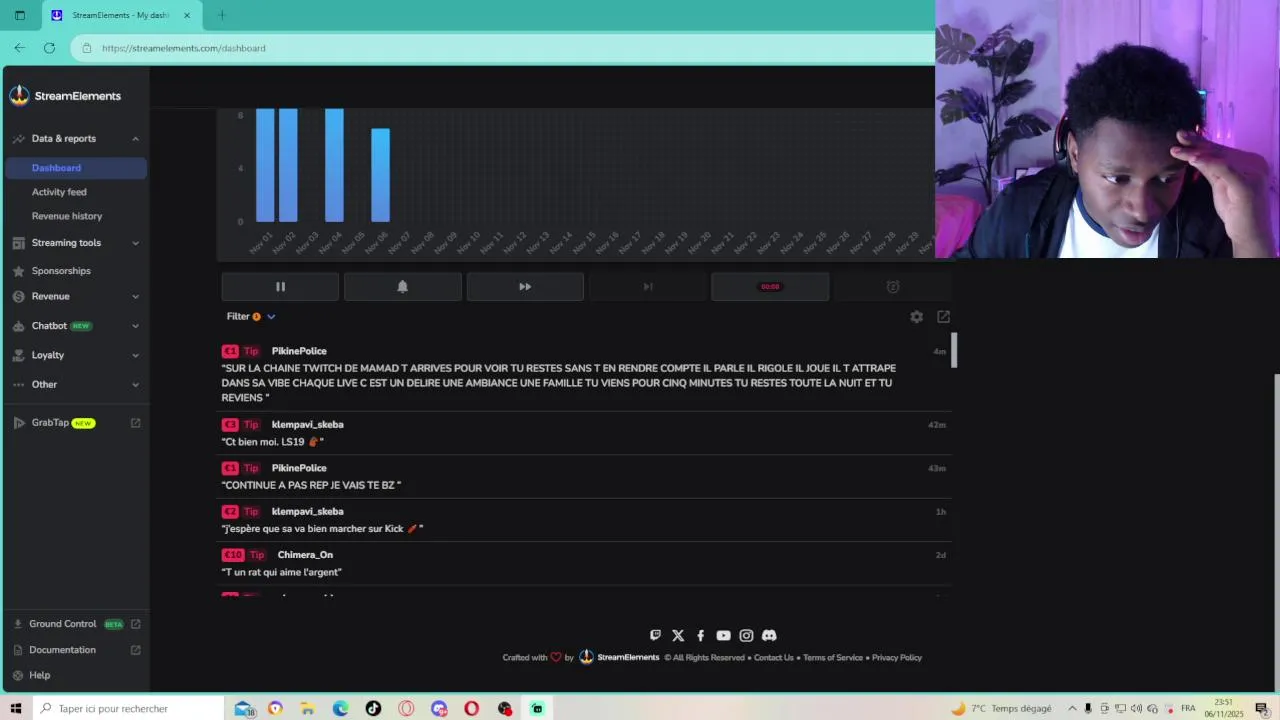Viewport: 1280px width, 720px height.
Task: Click Chimera_On €10 tip entry
Action: click(x=584, y=564)
